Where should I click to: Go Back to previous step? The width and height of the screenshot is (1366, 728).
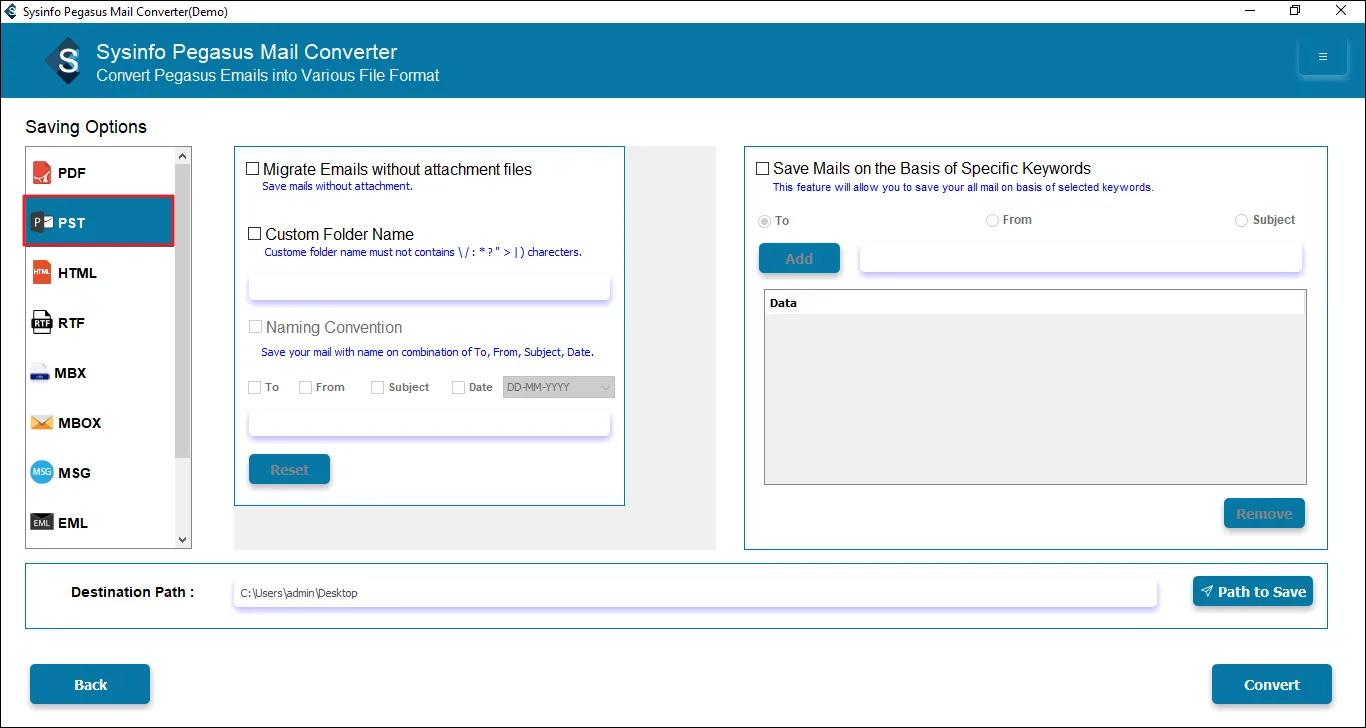(x=90, y=684)
